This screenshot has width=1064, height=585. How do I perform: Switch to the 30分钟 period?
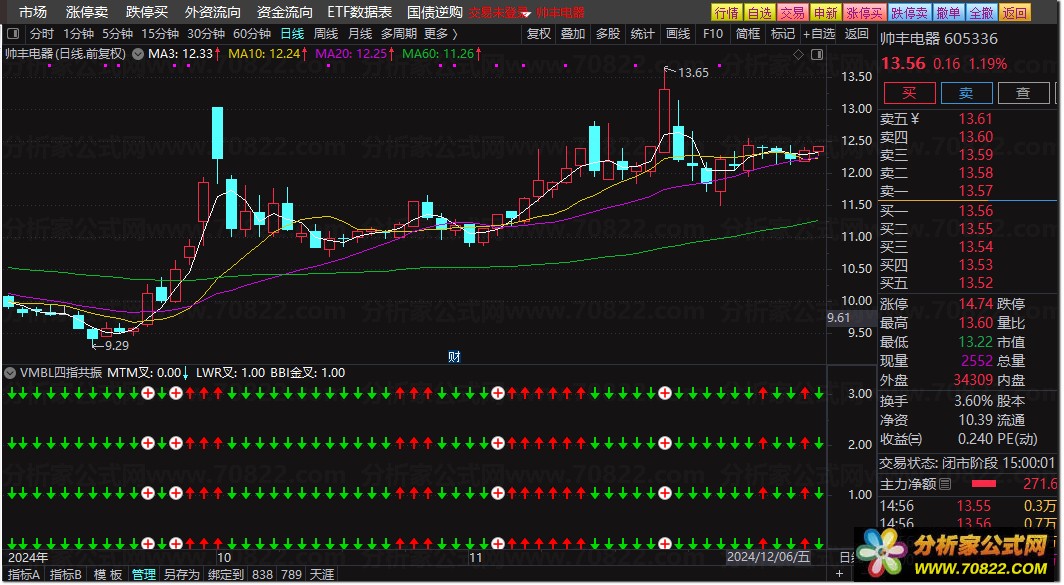point(206,33)
